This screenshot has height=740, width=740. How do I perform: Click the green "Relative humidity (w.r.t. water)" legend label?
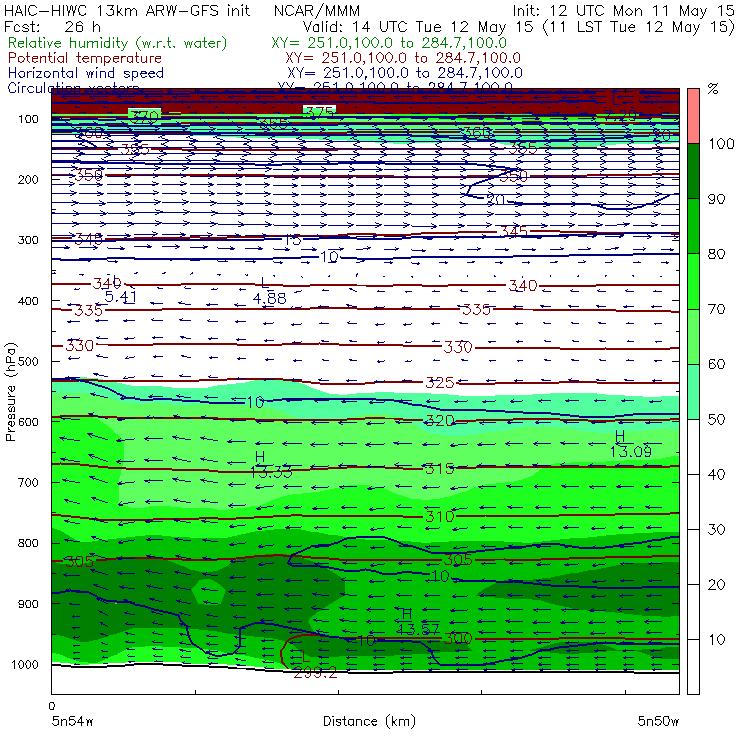[118, 43]
